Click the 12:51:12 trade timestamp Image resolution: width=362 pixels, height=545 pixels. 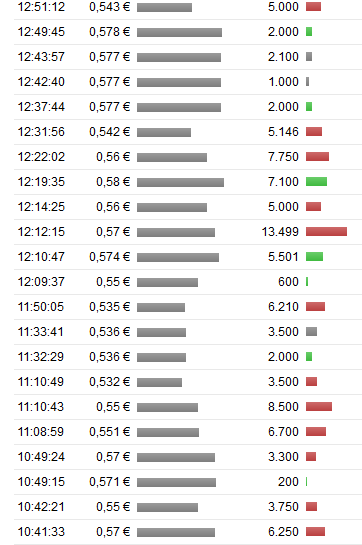click(x=41, y=7)
